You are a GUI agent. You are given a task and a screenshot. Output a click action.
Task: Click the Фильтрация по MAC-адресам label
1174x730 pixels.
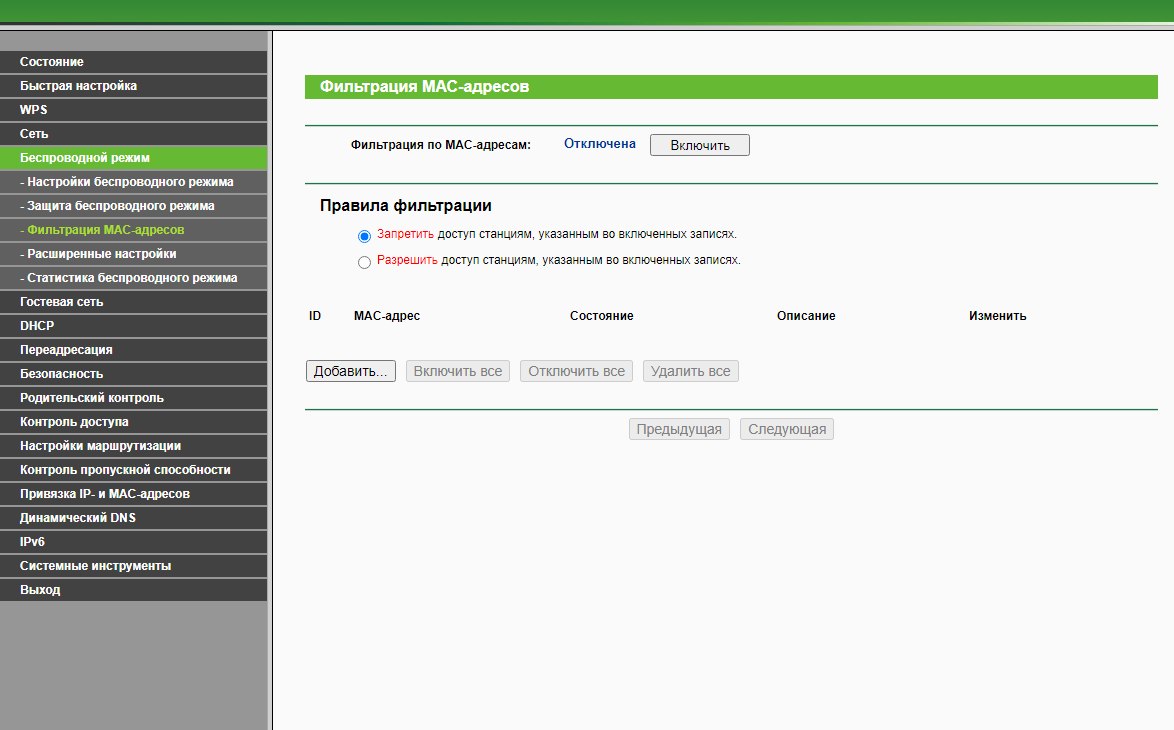coord(440,145)
